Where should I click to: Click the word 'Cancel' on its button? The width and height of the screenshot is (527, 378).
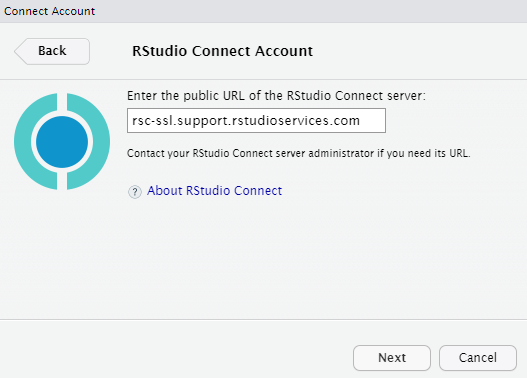[x=478, y=358]
